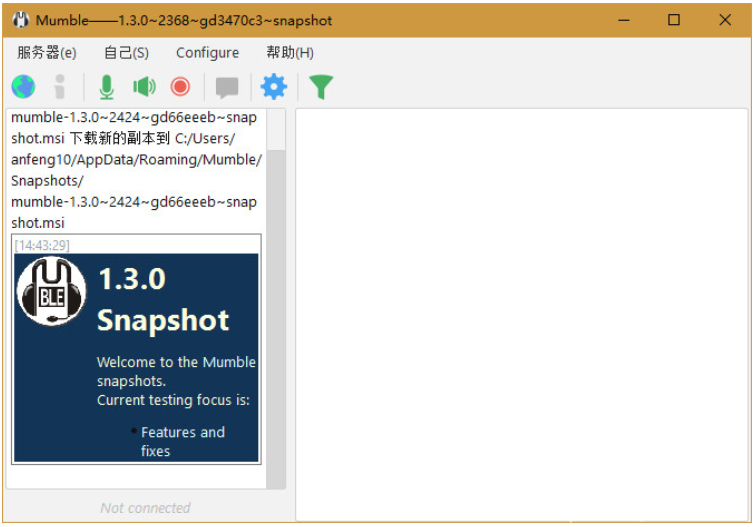The image size is (755, 527).
Task: Click the "Current testing focus is:" line
Action: tap(173, 400)
